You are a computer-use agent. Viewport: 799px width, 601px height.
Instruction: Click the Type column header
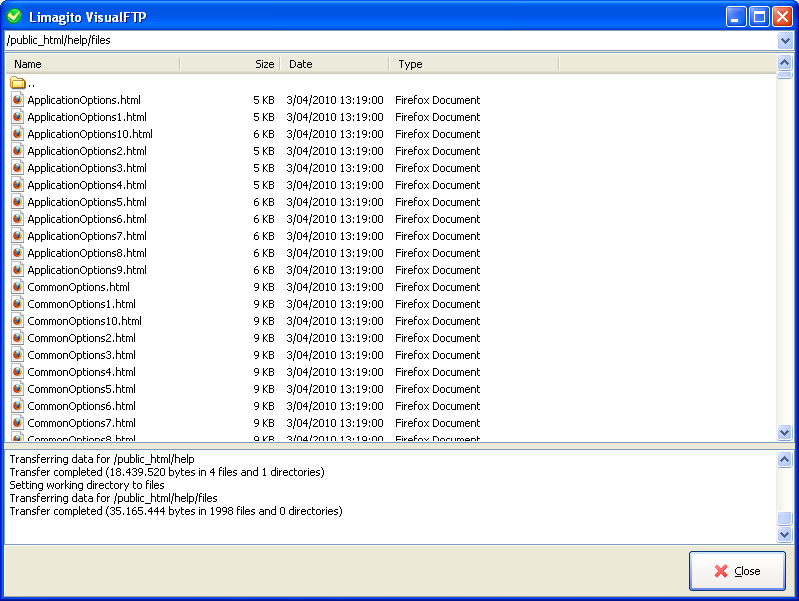click(x=472, y=64)
